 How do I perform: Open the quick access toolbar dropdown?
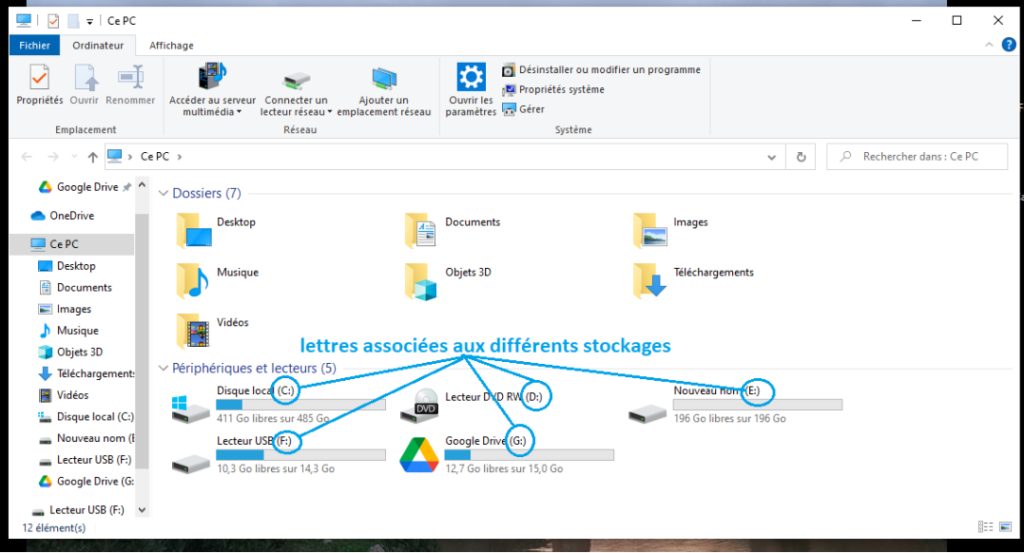click(89, 21)
